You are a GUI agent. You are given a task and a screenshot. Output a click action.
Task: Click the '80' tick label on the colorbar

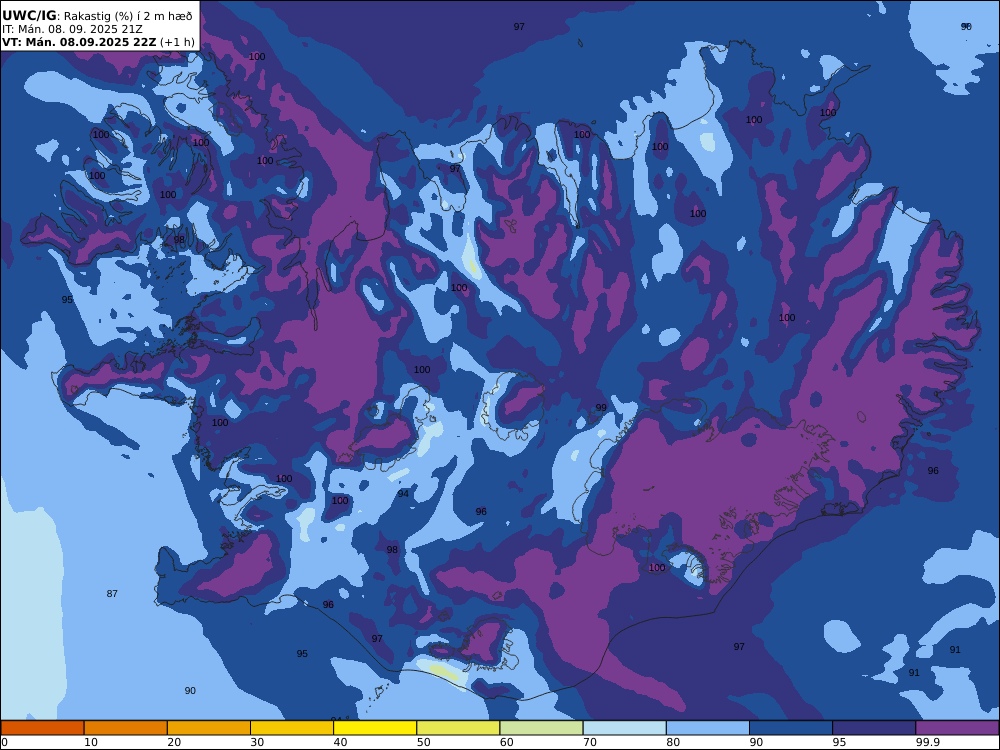pos(673,742)
